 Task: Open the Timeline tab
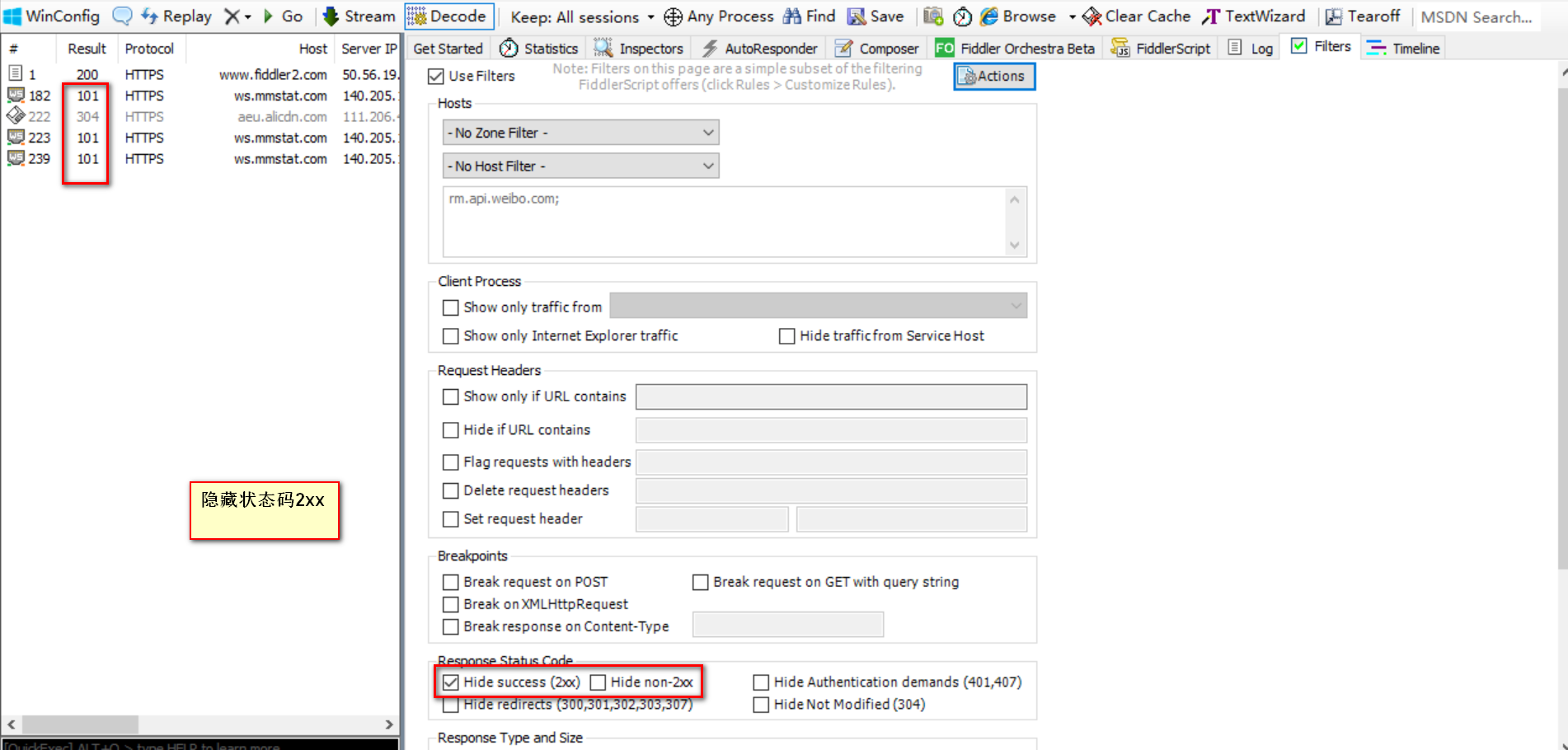point(1403,49)
